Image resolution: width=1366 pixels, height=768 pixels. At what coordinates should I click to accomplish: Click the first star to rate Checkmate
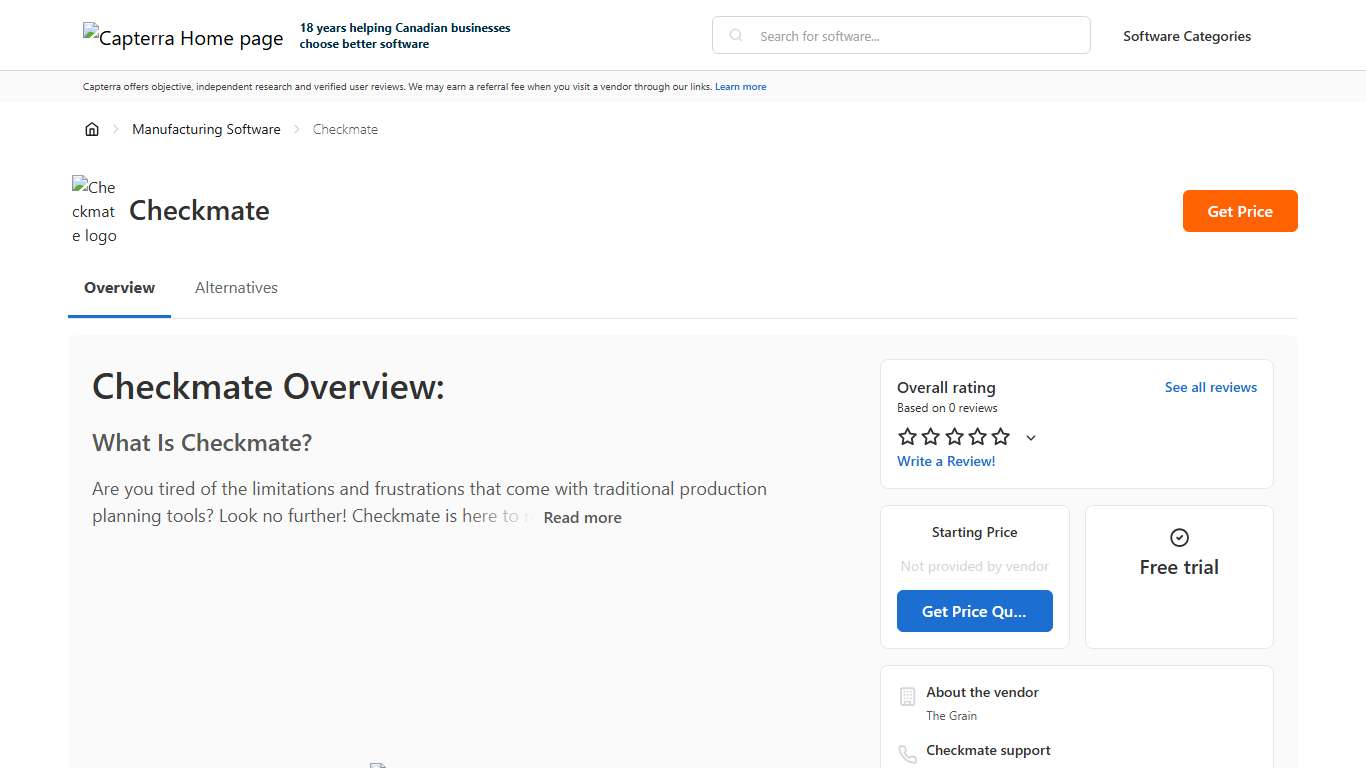907,436
